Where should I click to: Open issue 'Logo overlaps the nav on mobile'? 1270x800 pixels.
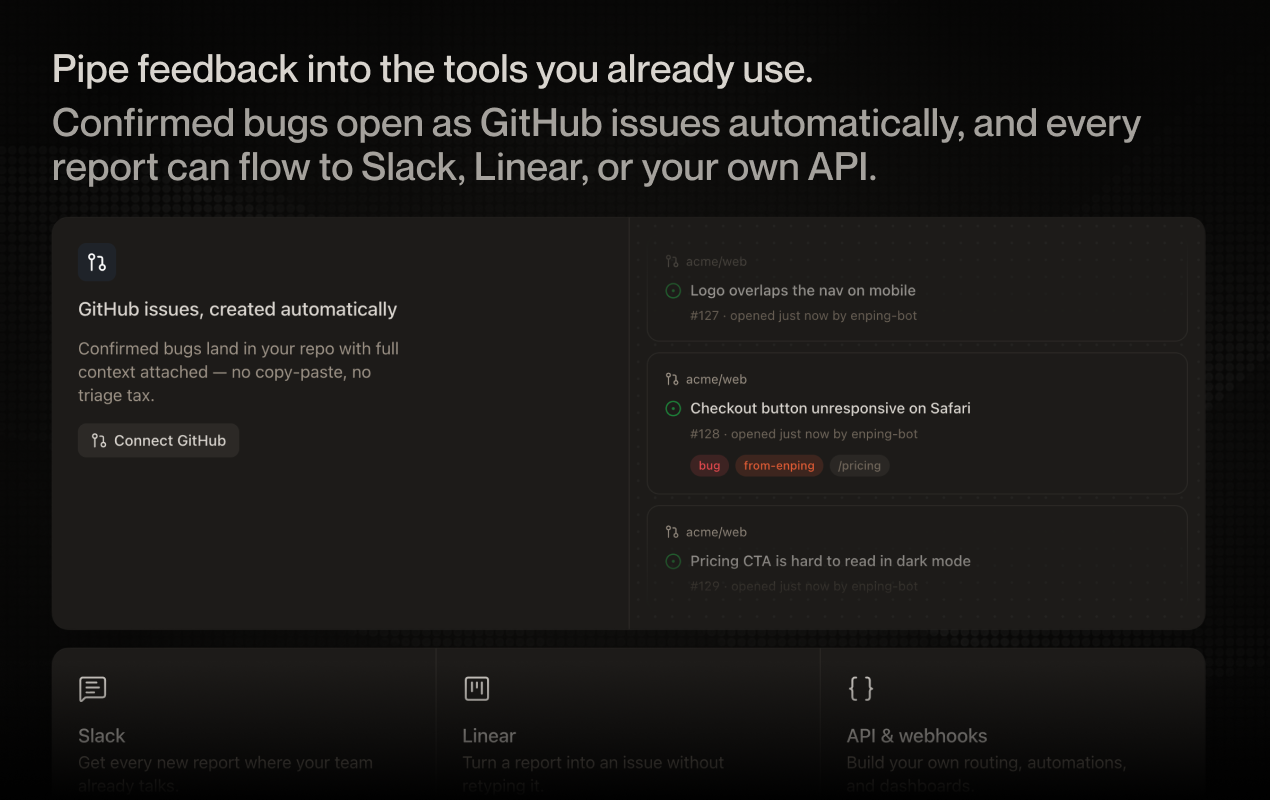pyautogui.click(x=803, y=291)
